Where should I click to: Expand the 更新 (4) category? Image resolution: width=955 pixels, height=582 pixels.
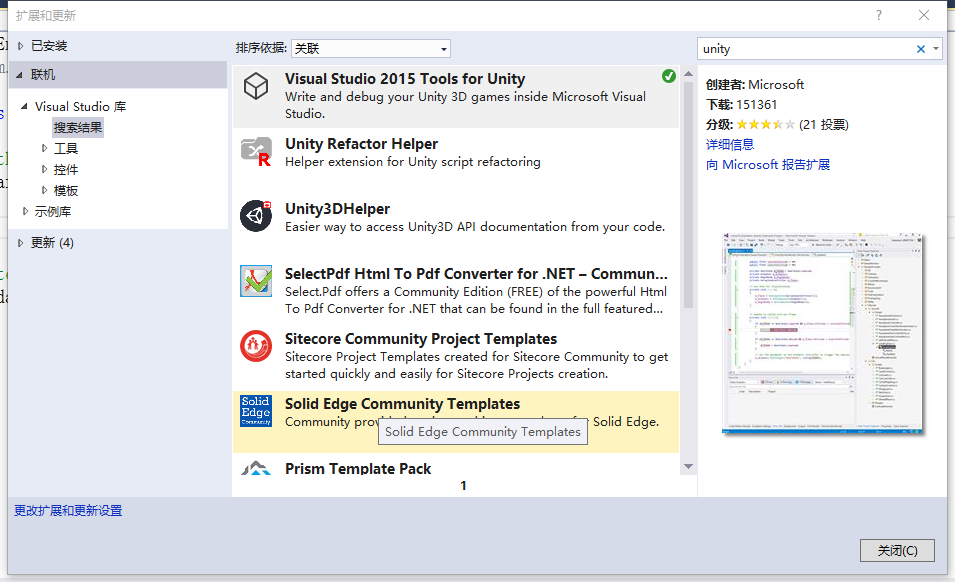pyautogui.click(x=21, y=243)
